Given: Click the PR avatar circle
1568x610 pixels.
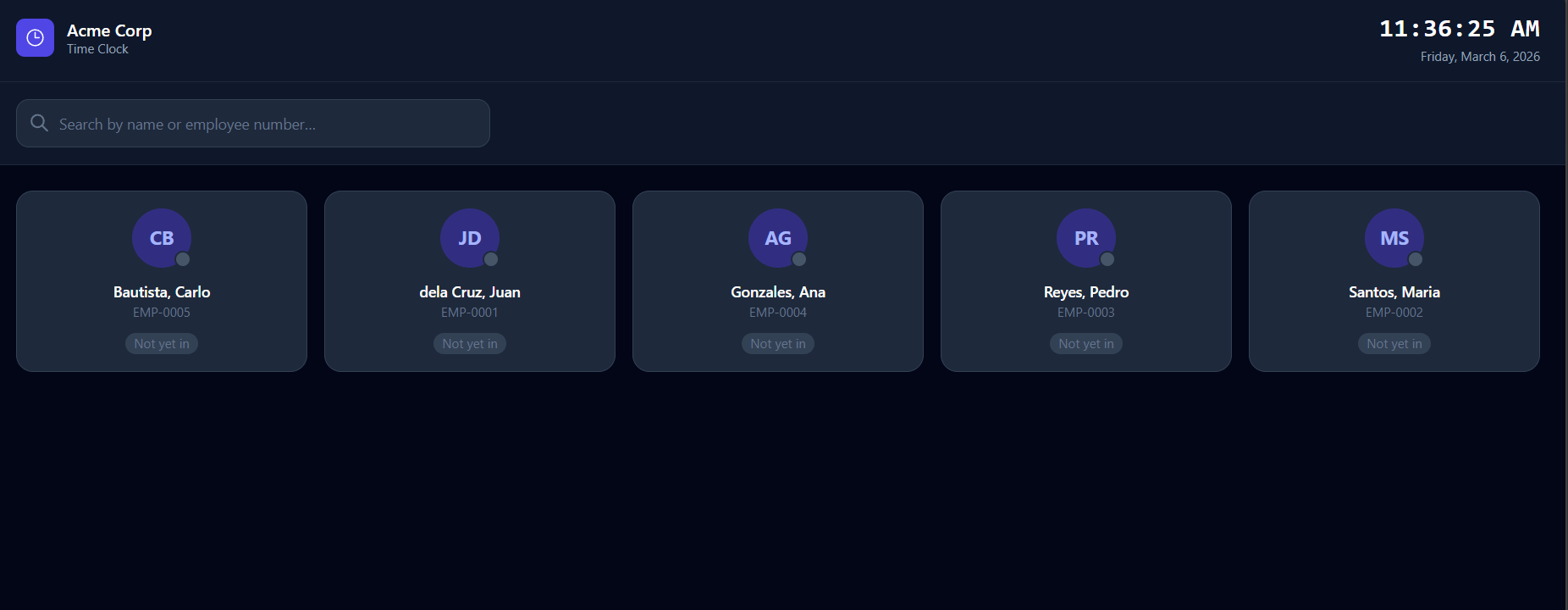Looking at the screenshot, I should coord(1085,237).
